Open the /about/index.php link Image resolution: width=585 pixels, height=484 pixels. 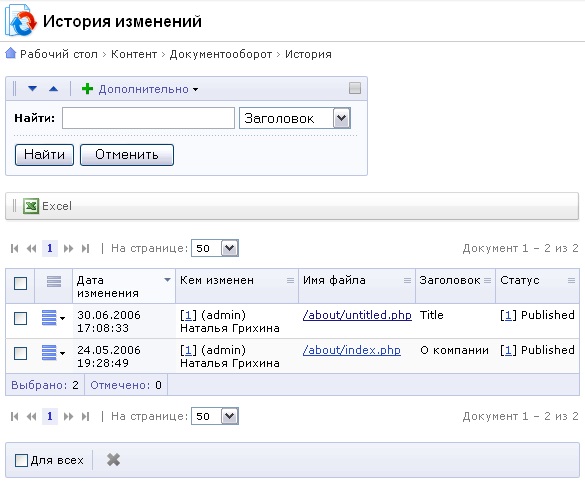point(351,350)
